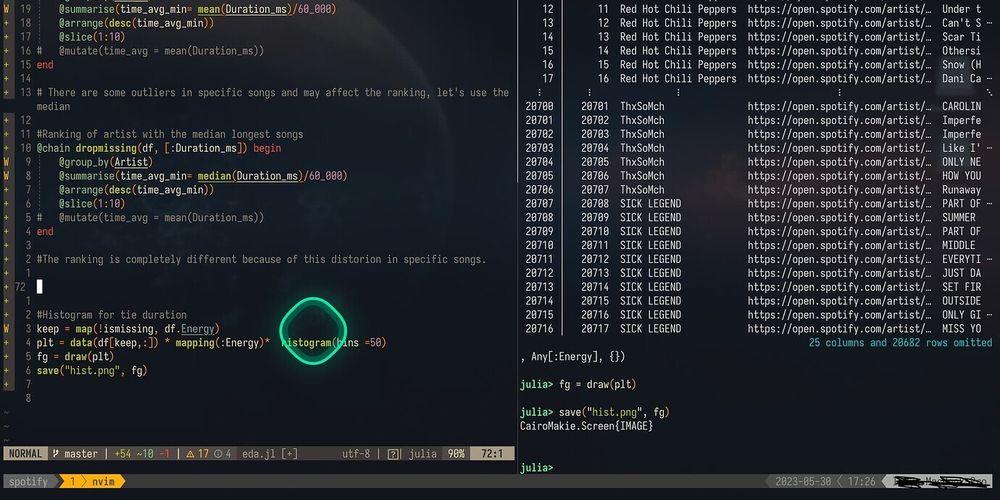Click the spotify session name in tmux
1000x500 pixels.
(x=28, y=481)
